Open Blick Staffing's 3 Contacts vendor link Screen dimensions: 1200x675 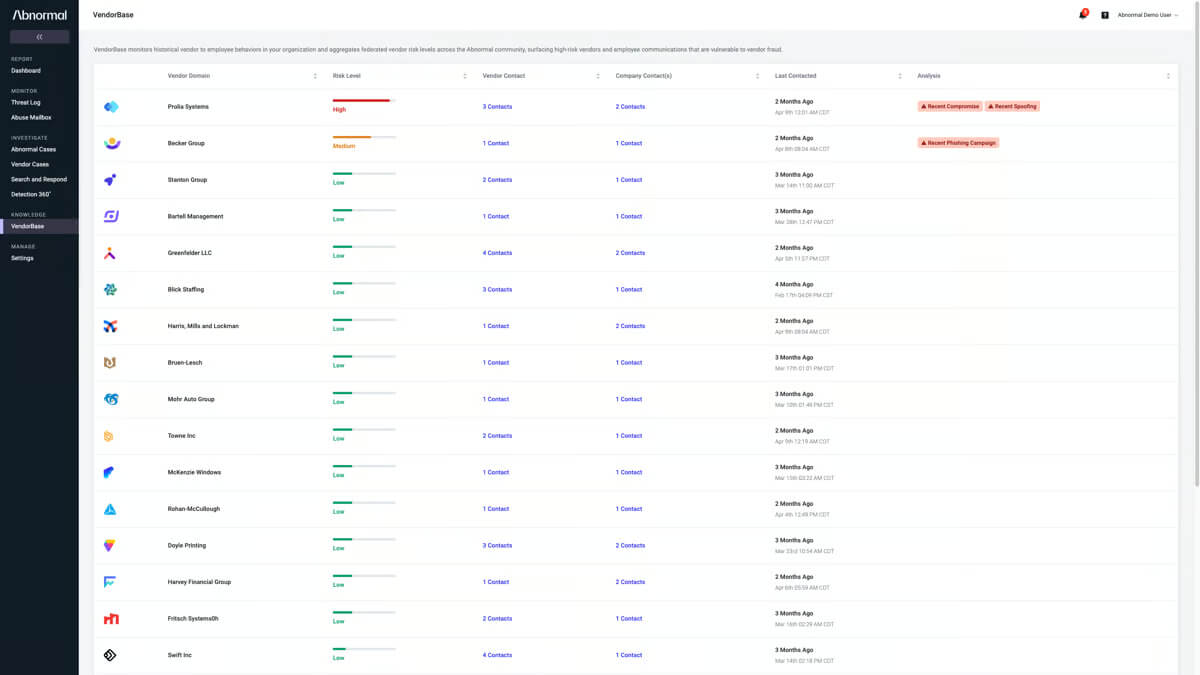coord(497,290)
